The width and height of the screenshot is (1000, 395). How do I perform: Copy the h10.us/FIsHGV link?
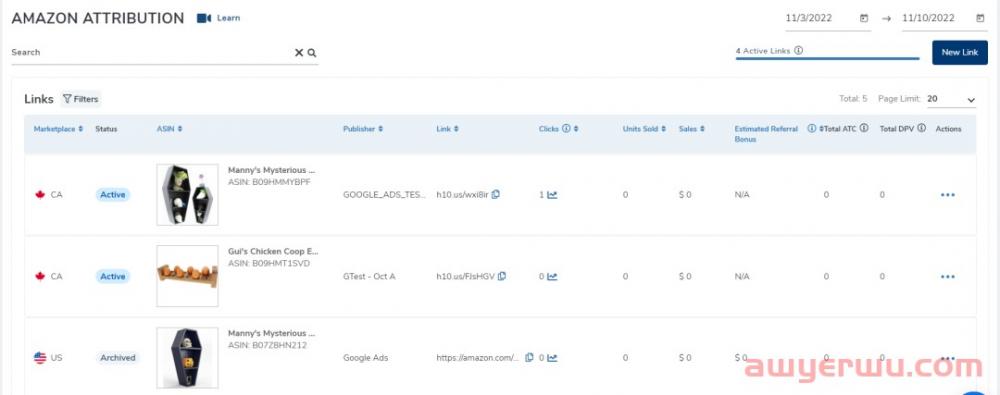click(502, 276)
